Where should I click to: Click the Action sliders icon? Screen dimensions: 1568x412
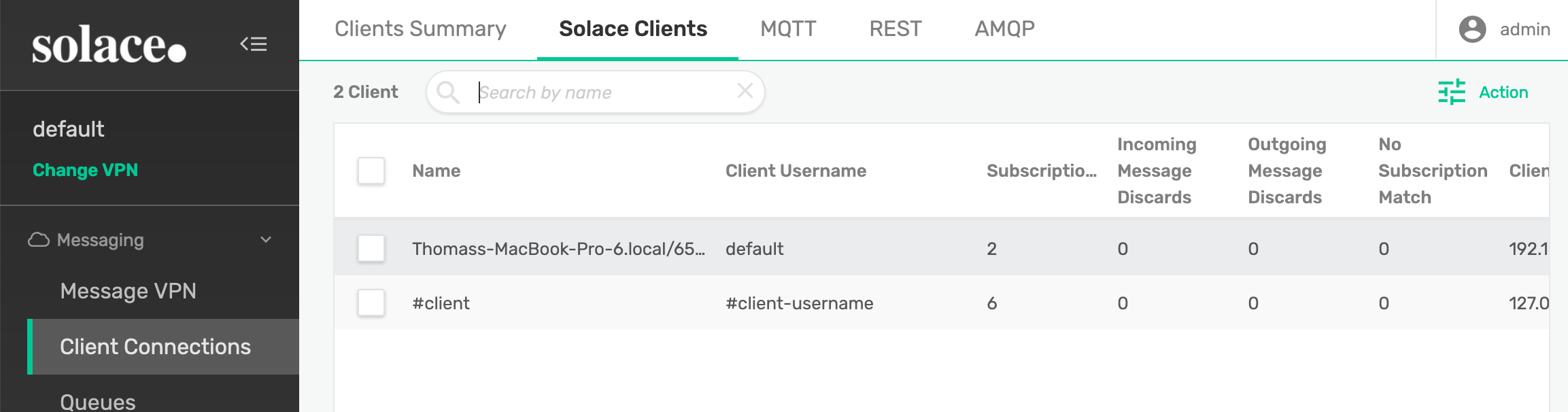coord(1452,92)
